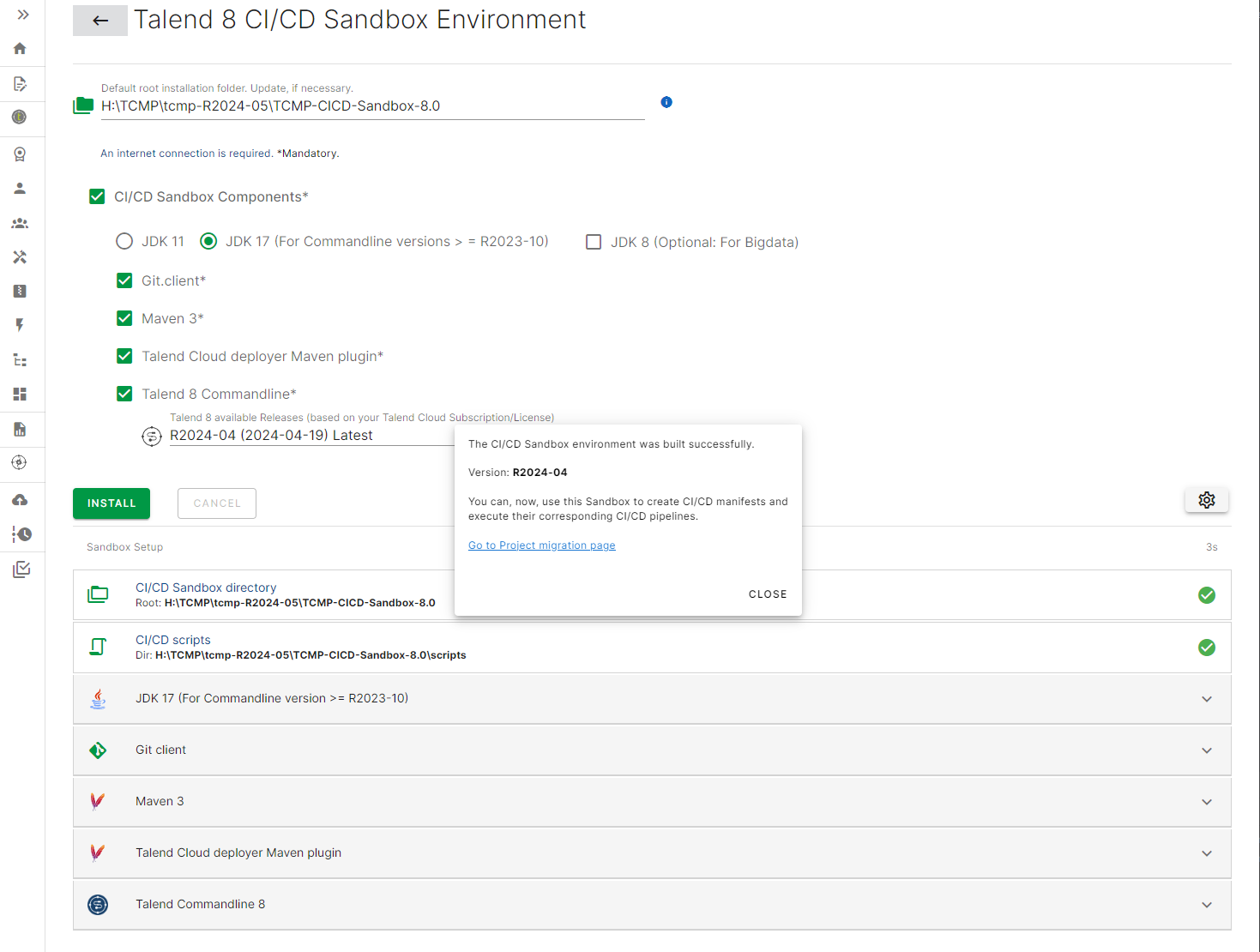This screenshot has width=1260, height=952.
Task: Toggle the Talend 8 Commandline checkbox
Action: (124, 394)
